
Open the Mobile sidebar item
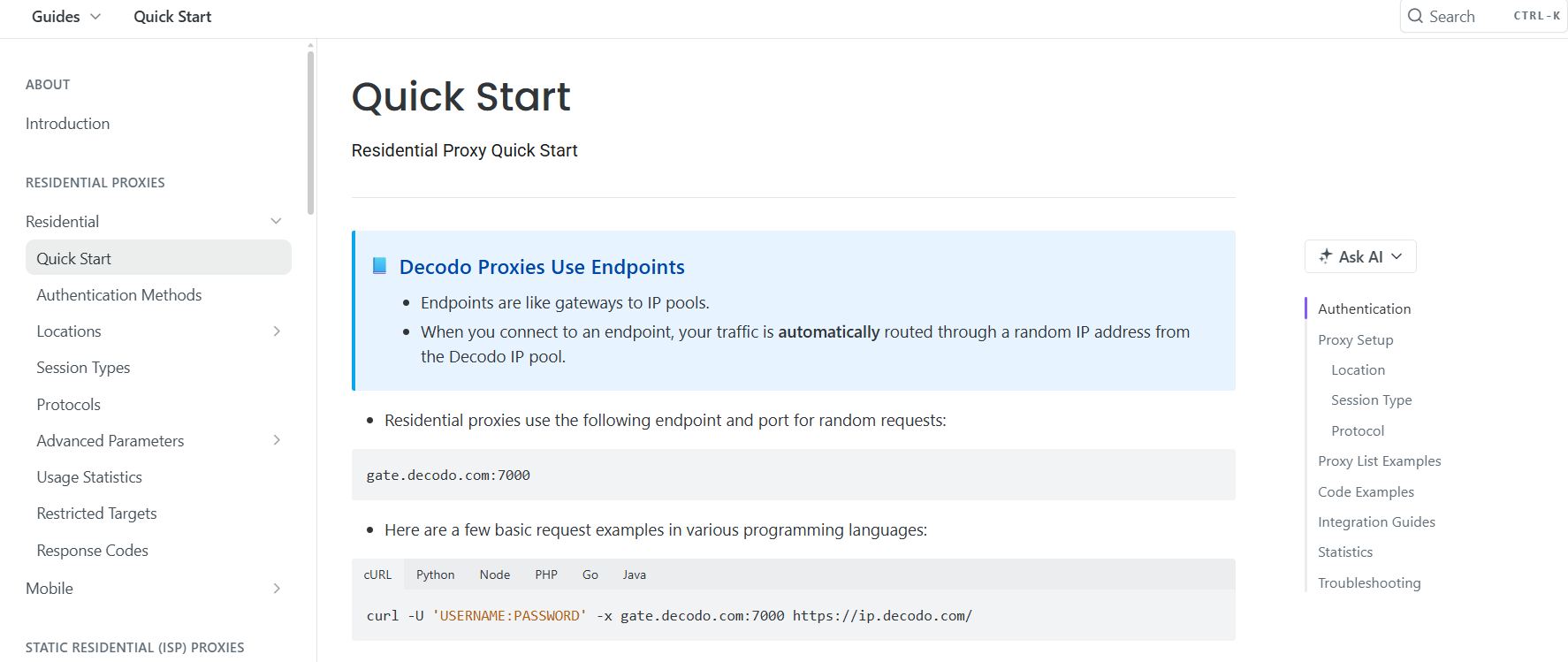click(49, 589)
